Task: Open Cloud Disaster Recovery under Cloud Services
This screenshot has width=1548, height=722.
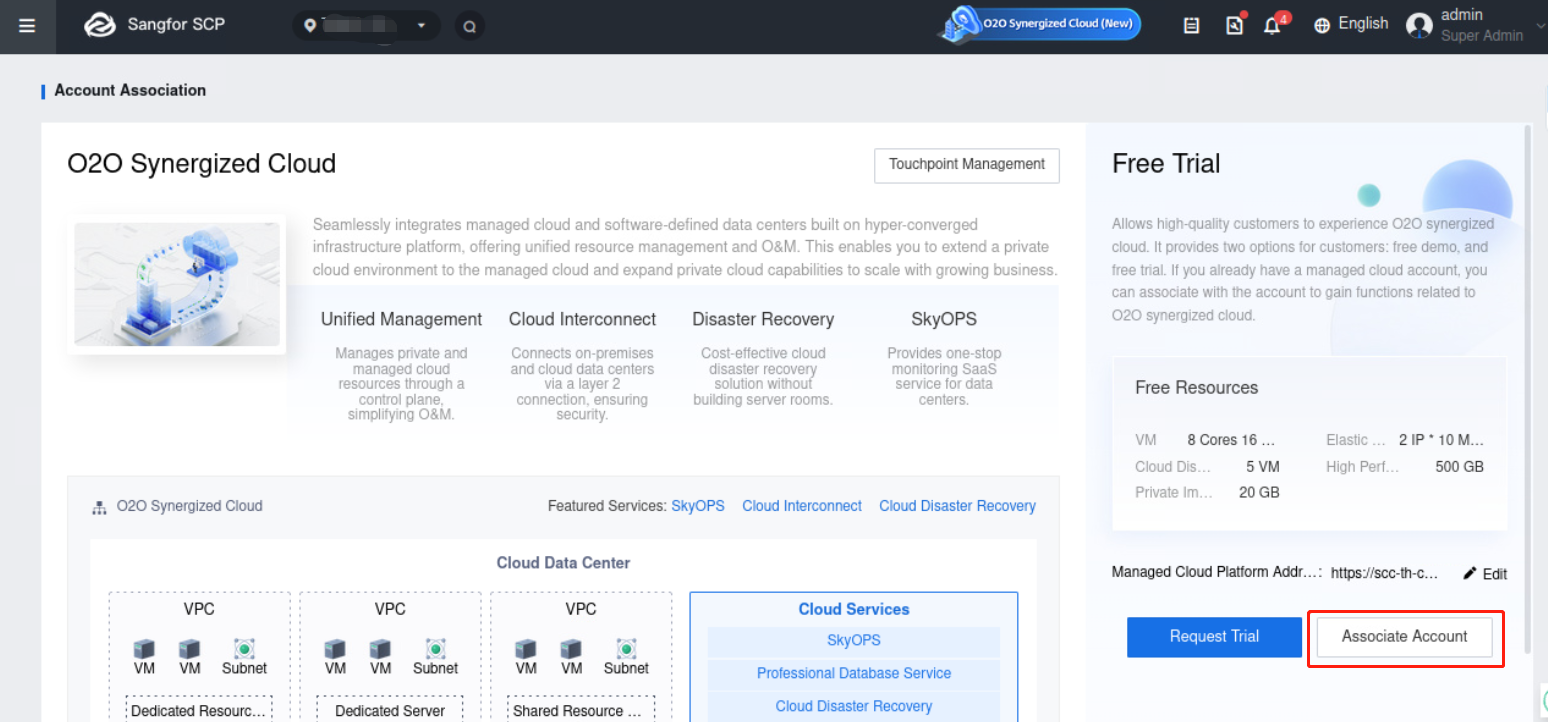Action: pyautogui.click(x=854, y=707)
